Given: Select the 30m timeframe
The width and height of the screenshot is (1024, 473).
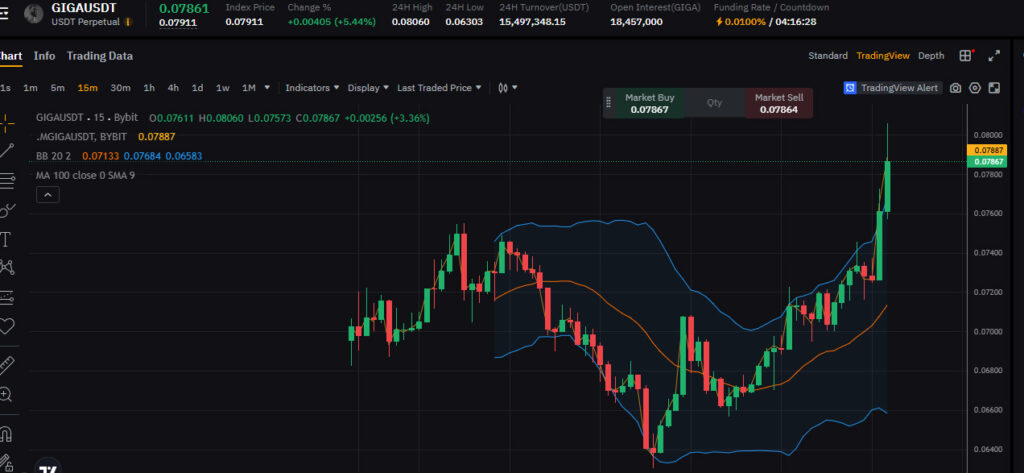Looking at the screenshot, I should point(120,88).
